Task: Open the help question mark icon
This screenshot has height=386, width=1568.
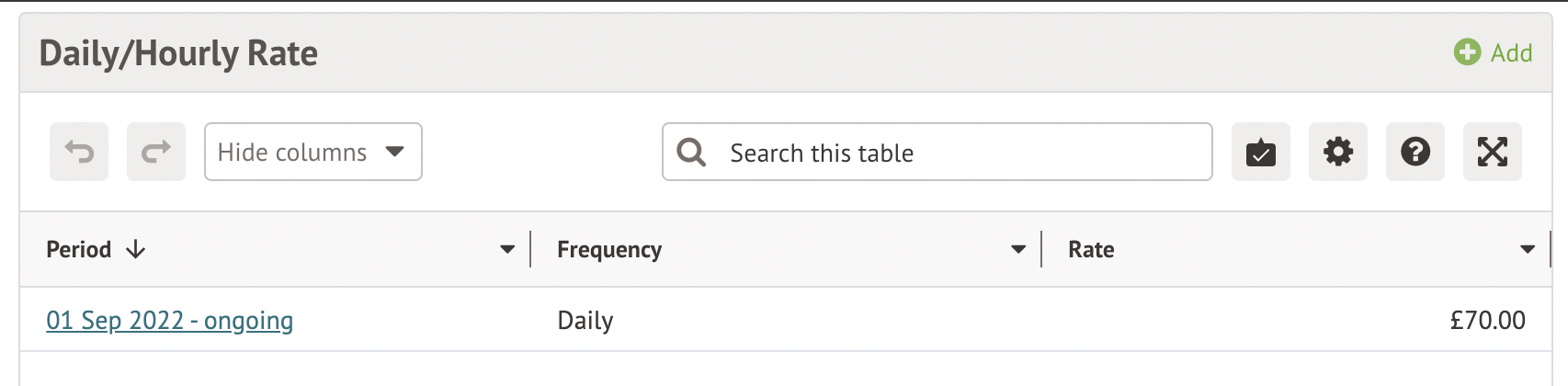Action: pyautogui.click(x=1415, y=152)
